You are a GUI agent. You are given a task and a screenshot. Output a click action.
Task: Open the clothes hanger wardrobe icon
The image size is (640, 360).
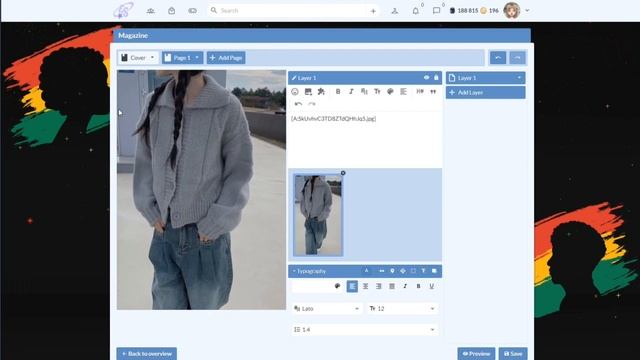pos(395,11)
